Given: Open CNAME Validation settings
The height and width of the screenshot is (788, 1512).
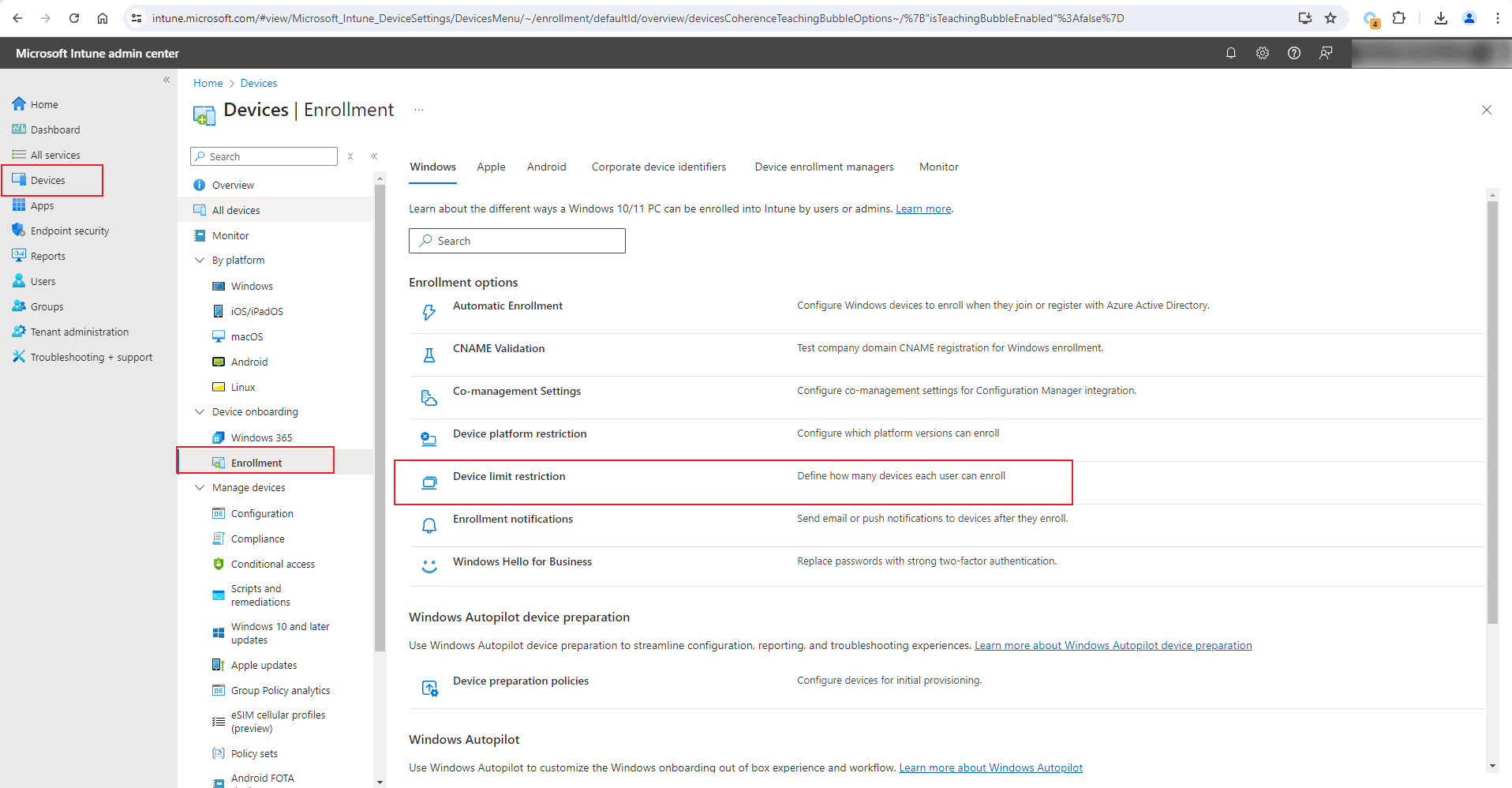Looking at the screenshot, I should click(x=498, y=347).
